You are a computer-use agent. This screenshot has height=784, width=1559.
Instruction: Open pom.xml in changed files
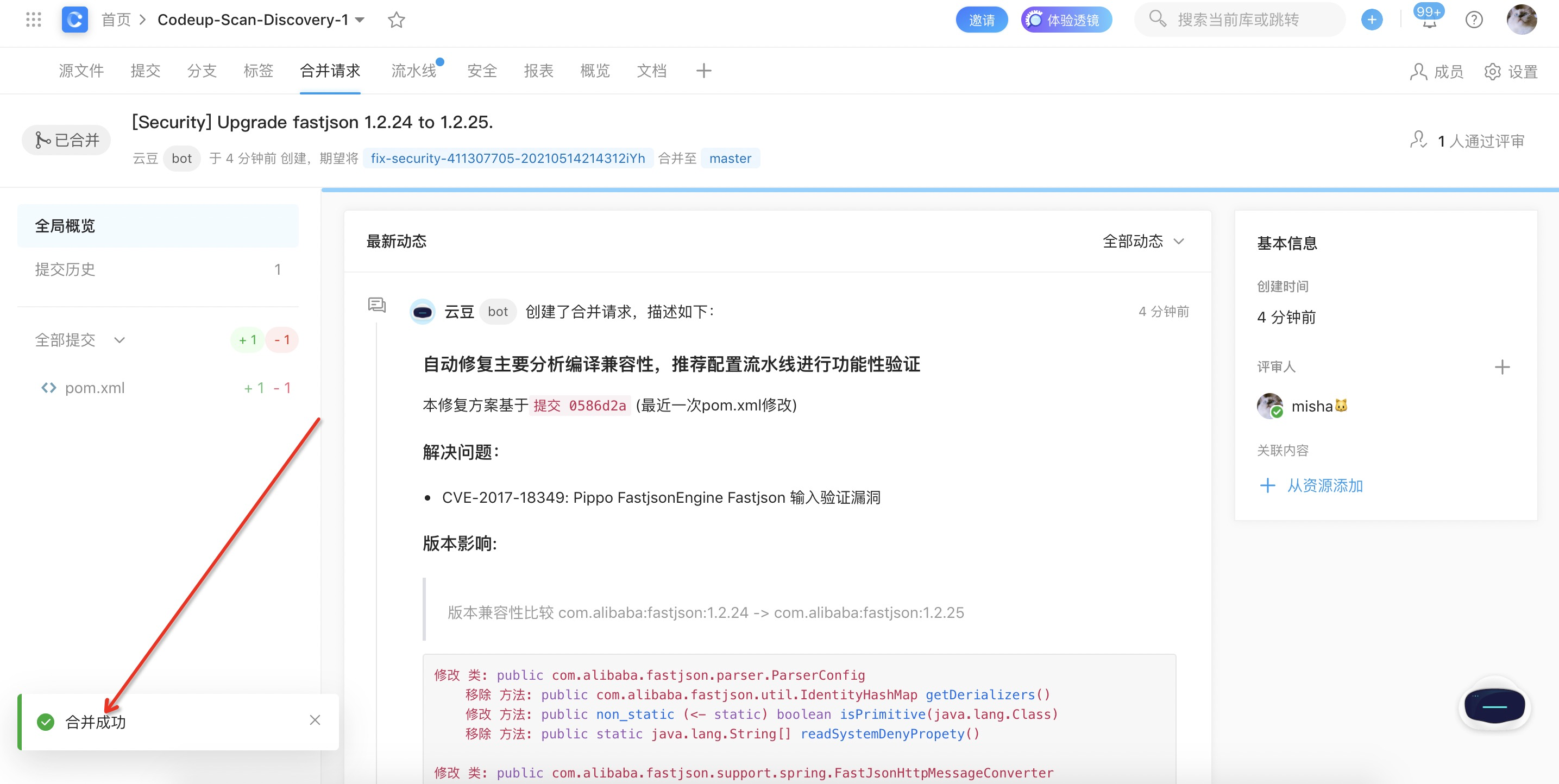point(95,388)
